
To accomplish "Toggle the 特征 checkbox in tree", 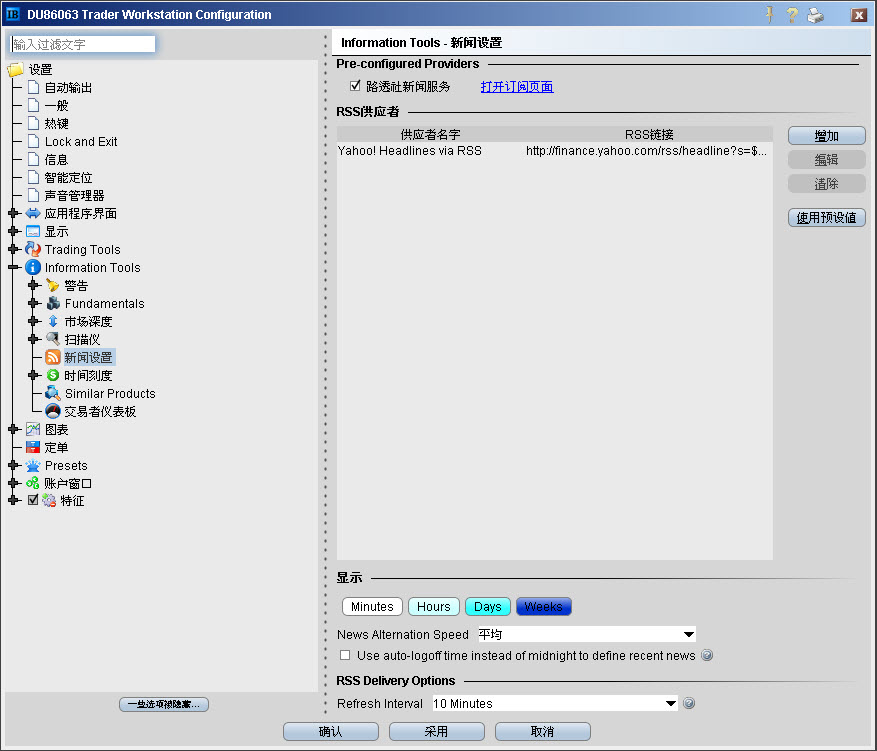I will click(x=33, y=500).
